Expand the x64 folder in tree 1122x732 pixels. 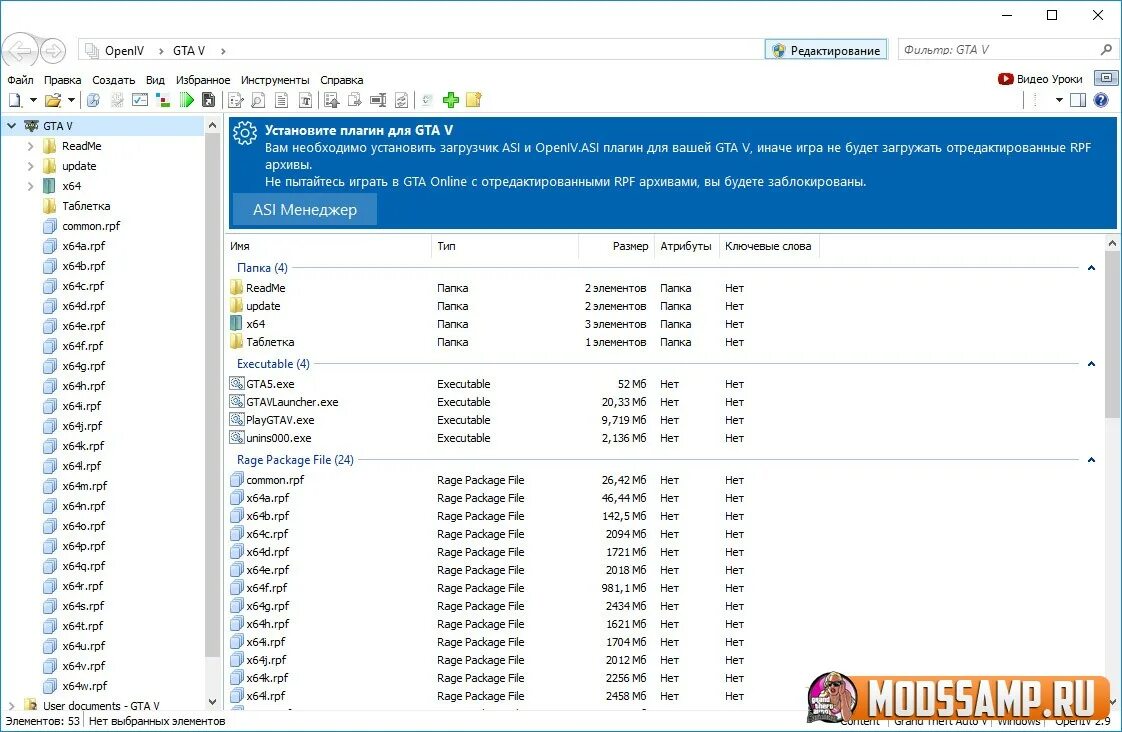(x=30, y=186)
